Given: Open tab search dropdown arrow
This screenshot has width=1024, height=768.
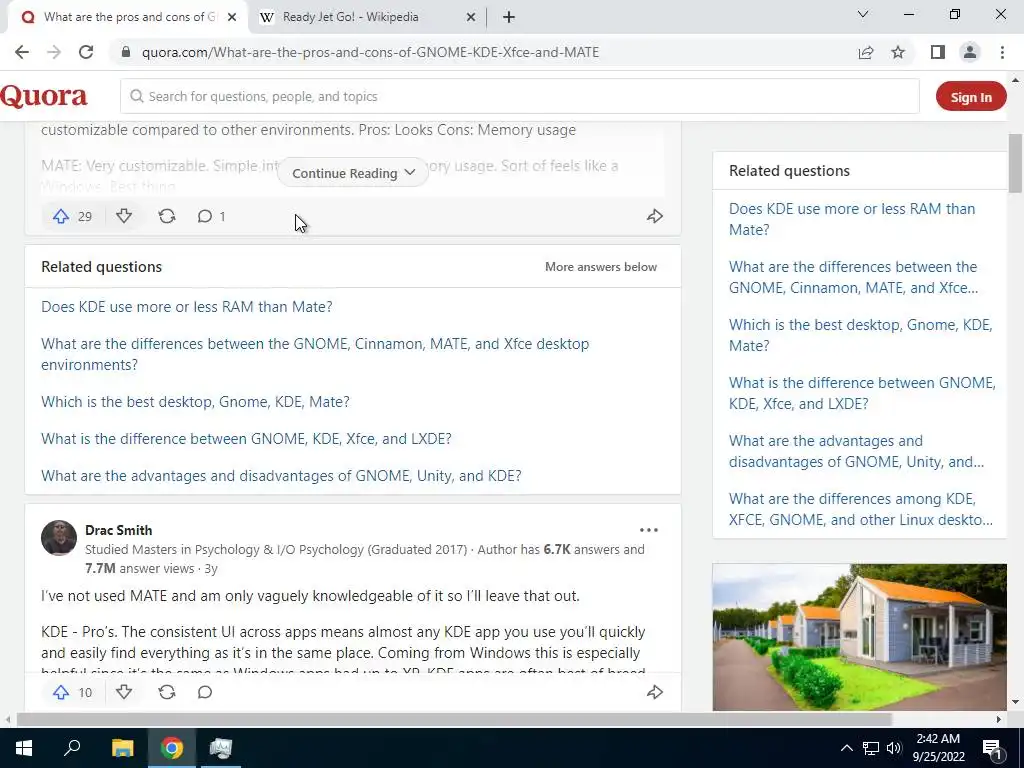Looking at the screenshot, I should pyautogui.click(x=863, y=14).
